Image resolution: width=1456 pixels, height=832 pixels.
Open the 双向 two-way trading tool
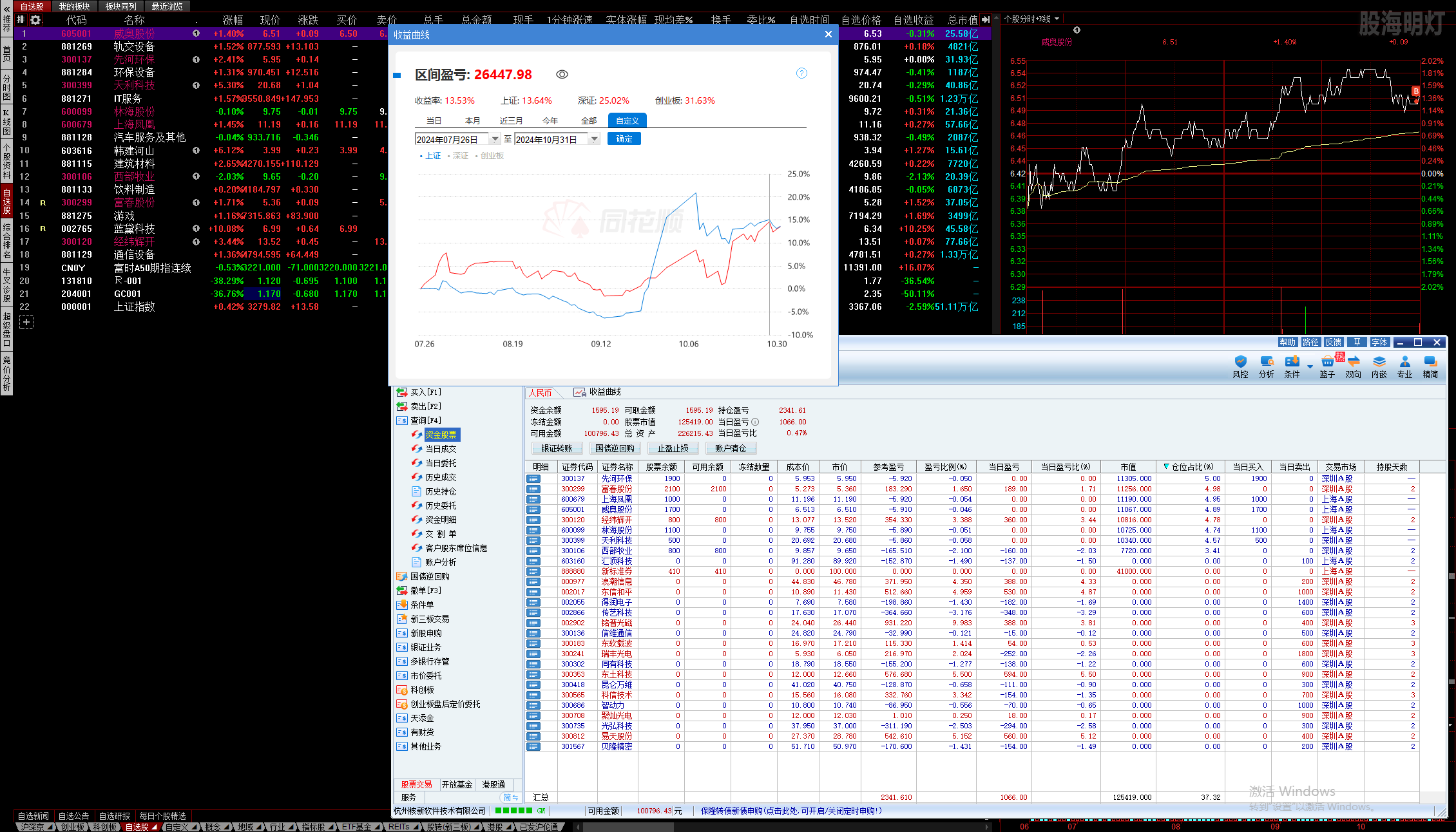point(1353,366)
